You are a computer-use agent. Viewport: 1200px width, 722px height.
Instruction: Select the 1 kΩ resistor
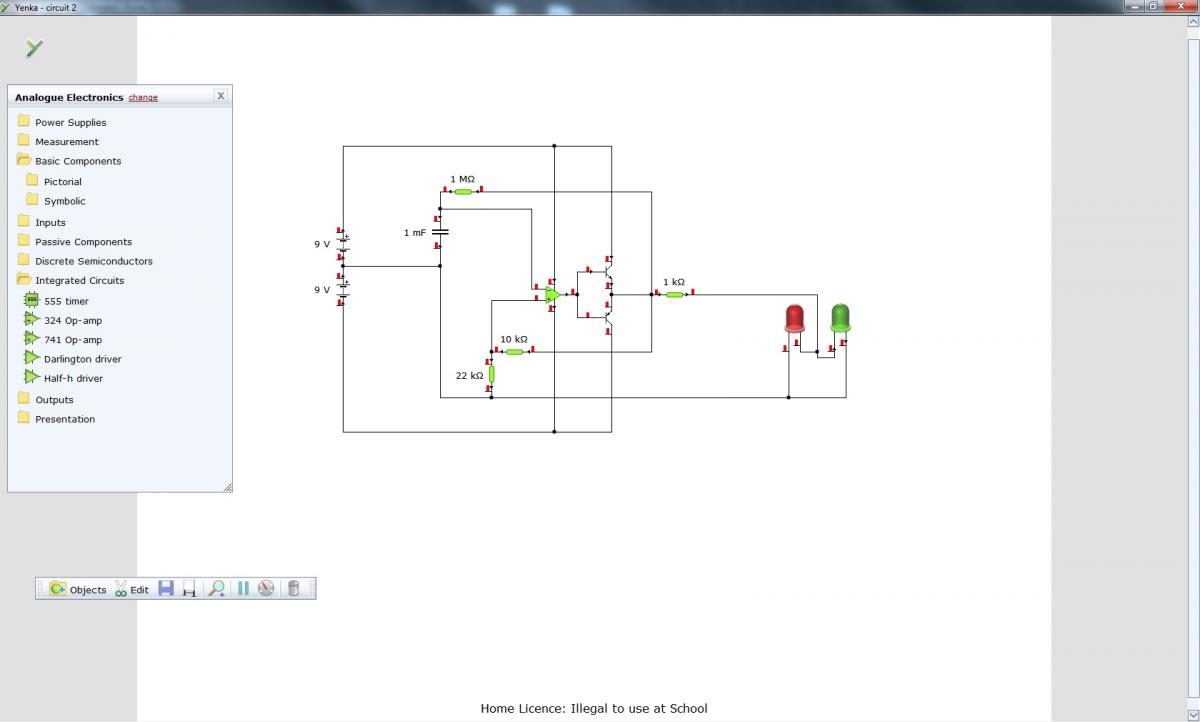pyautogui.click(x=674, y=294)
